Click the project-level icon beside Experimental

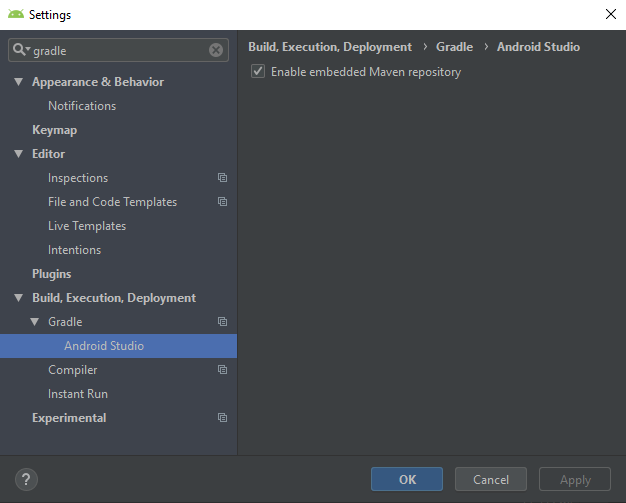click(222, 418)
